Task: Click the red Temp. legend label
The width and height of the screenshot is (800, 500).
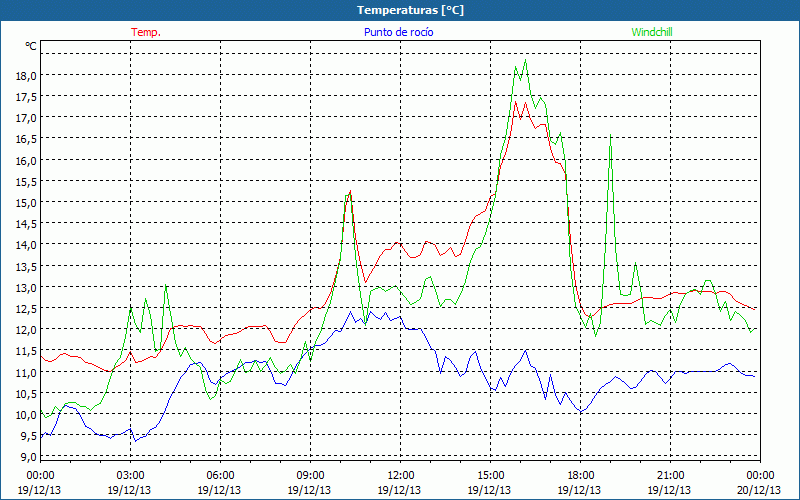Action: click(x=146, y=32)
